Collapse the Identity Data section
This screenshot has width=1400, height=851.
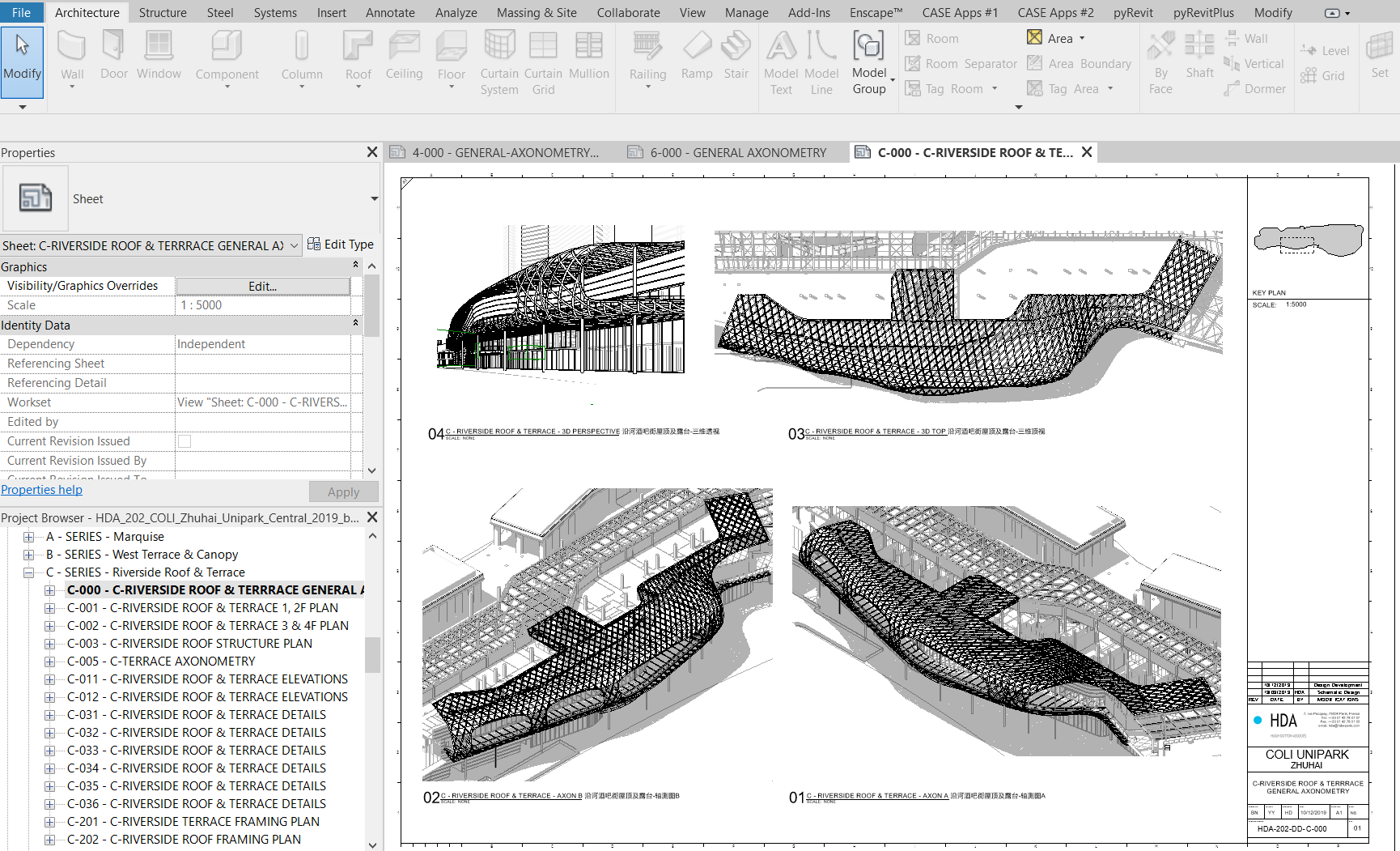click(355, 324)
